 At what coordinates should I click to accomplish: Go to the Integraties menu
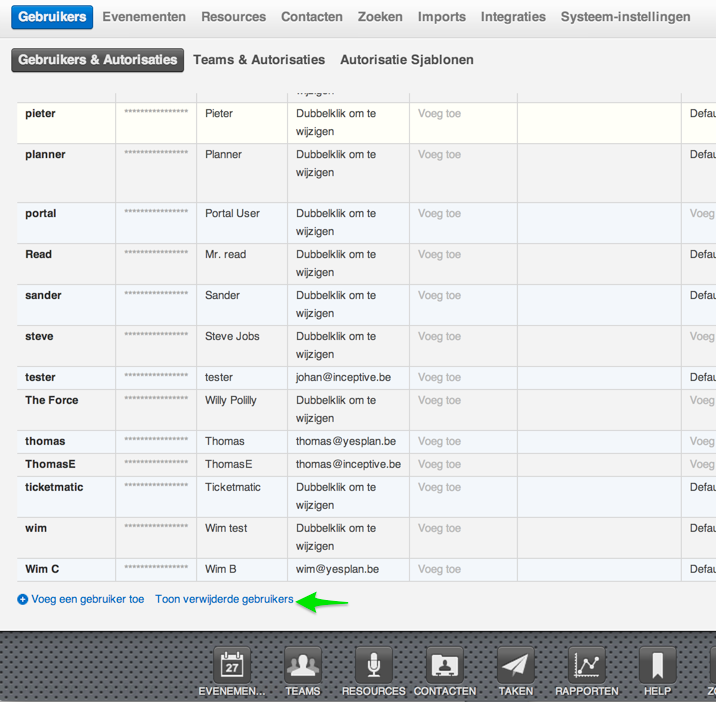coord(513,17)
